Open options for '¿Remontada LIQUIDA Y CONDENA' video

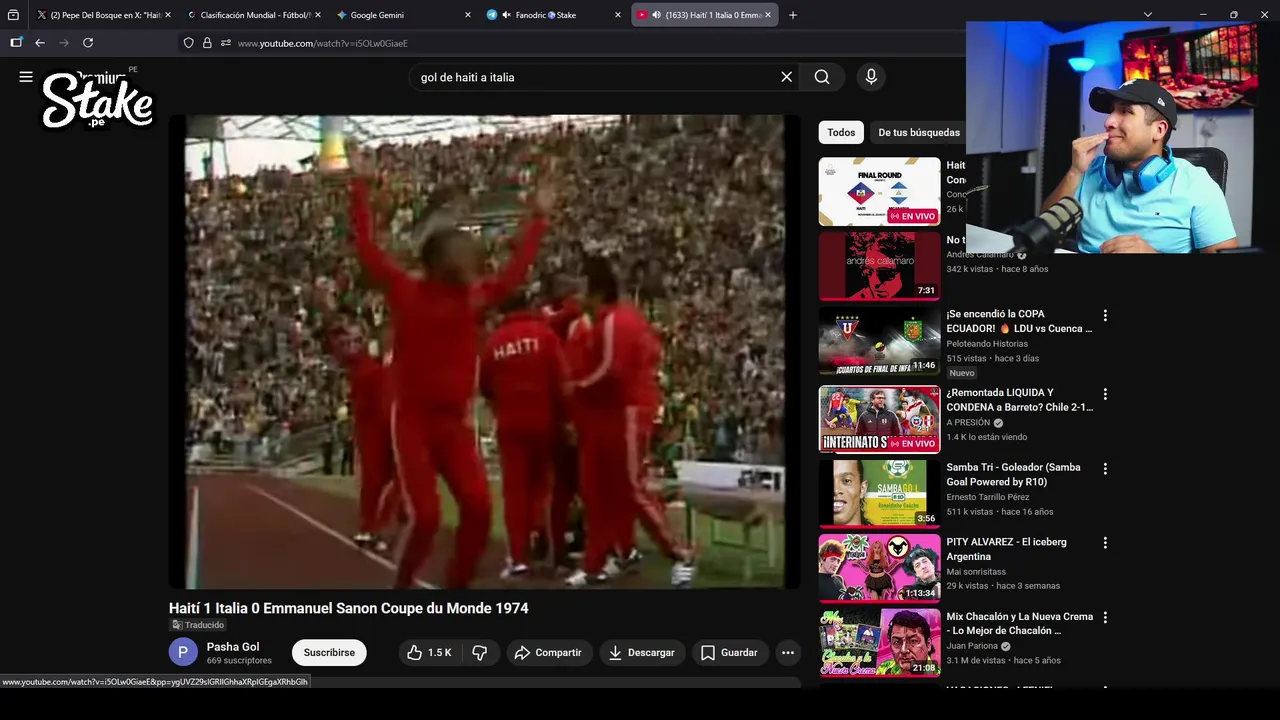[1105, 395]
